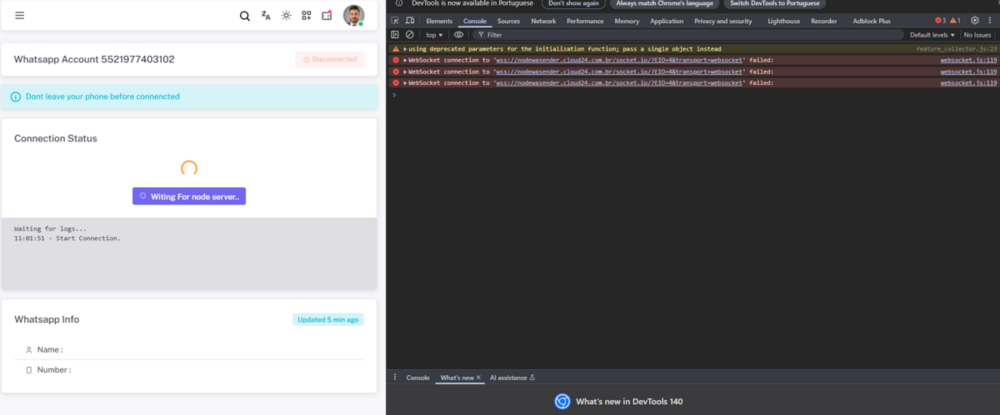Viewport: 1000px width, 415px height.
Task: Toggle the device toolbar icon in DevTools
Action: (410, 21)
